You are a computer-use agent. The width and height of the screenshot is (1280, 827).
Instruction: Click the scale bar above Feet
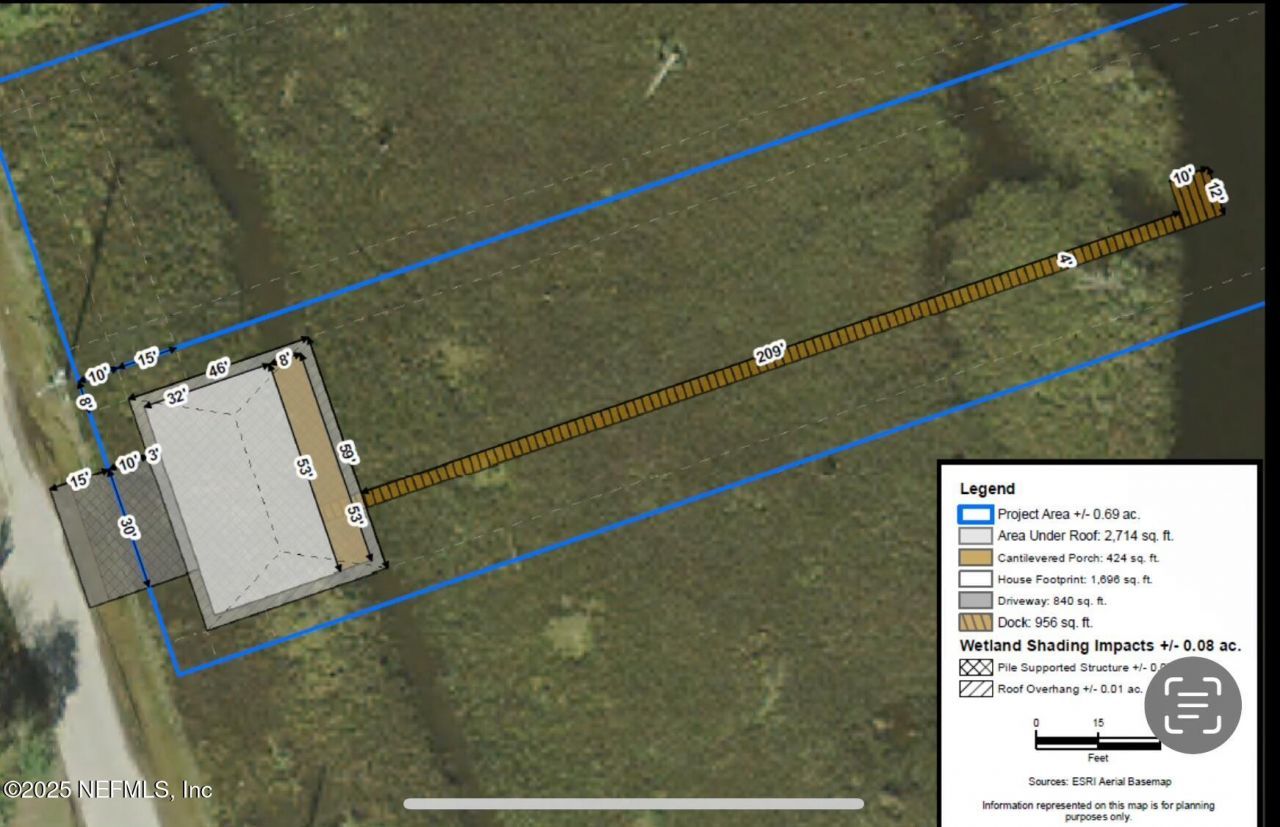(1097, 741)
